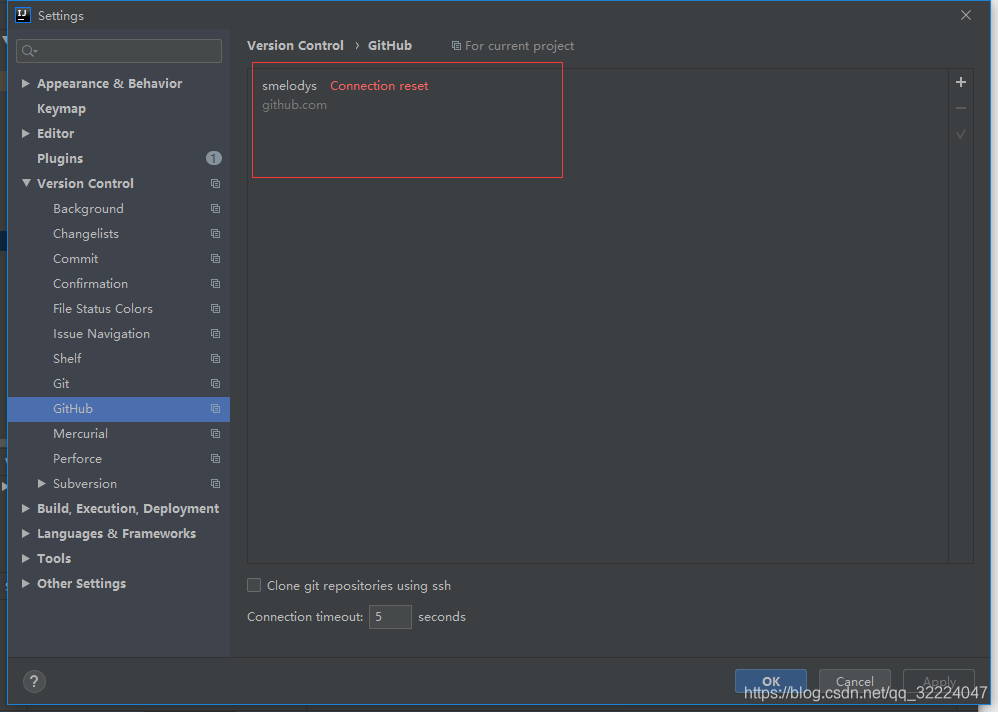Expand Languages & Frameworks arrow
The width and height of the screenshot is (998, 712).
[x=25, y=533]
